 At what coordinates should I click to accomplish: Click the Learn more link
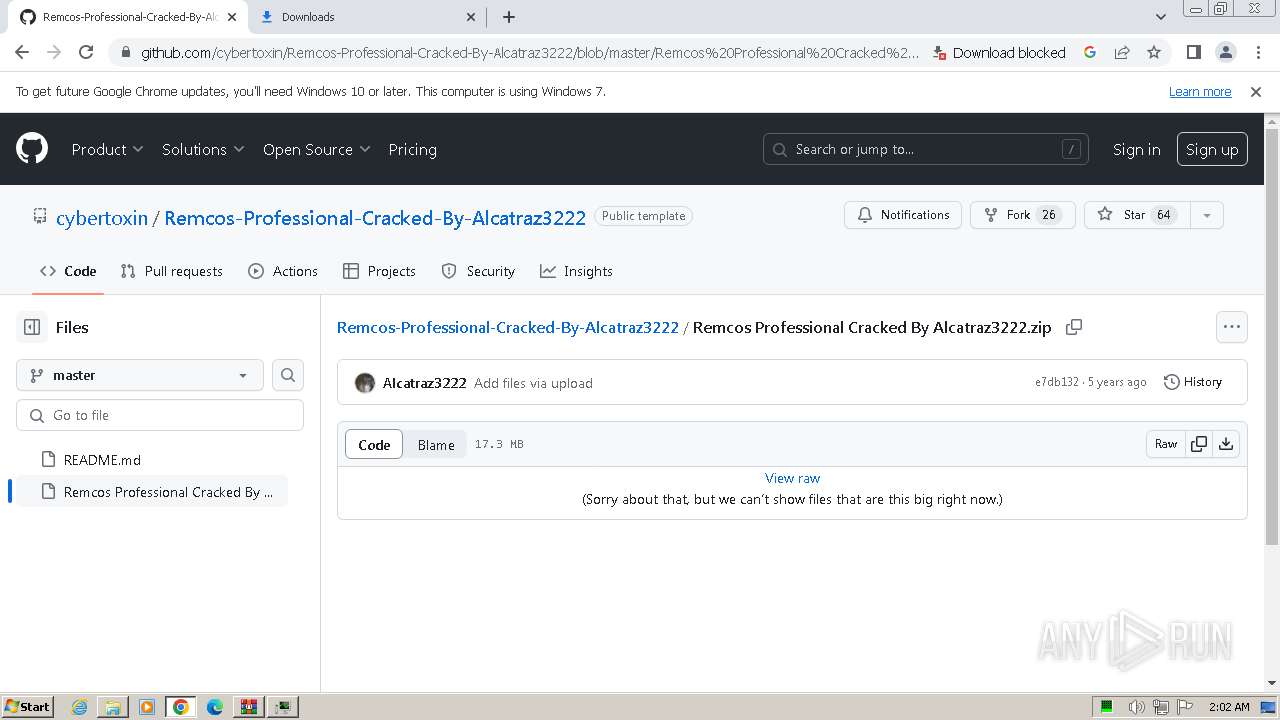[1200, 91]
